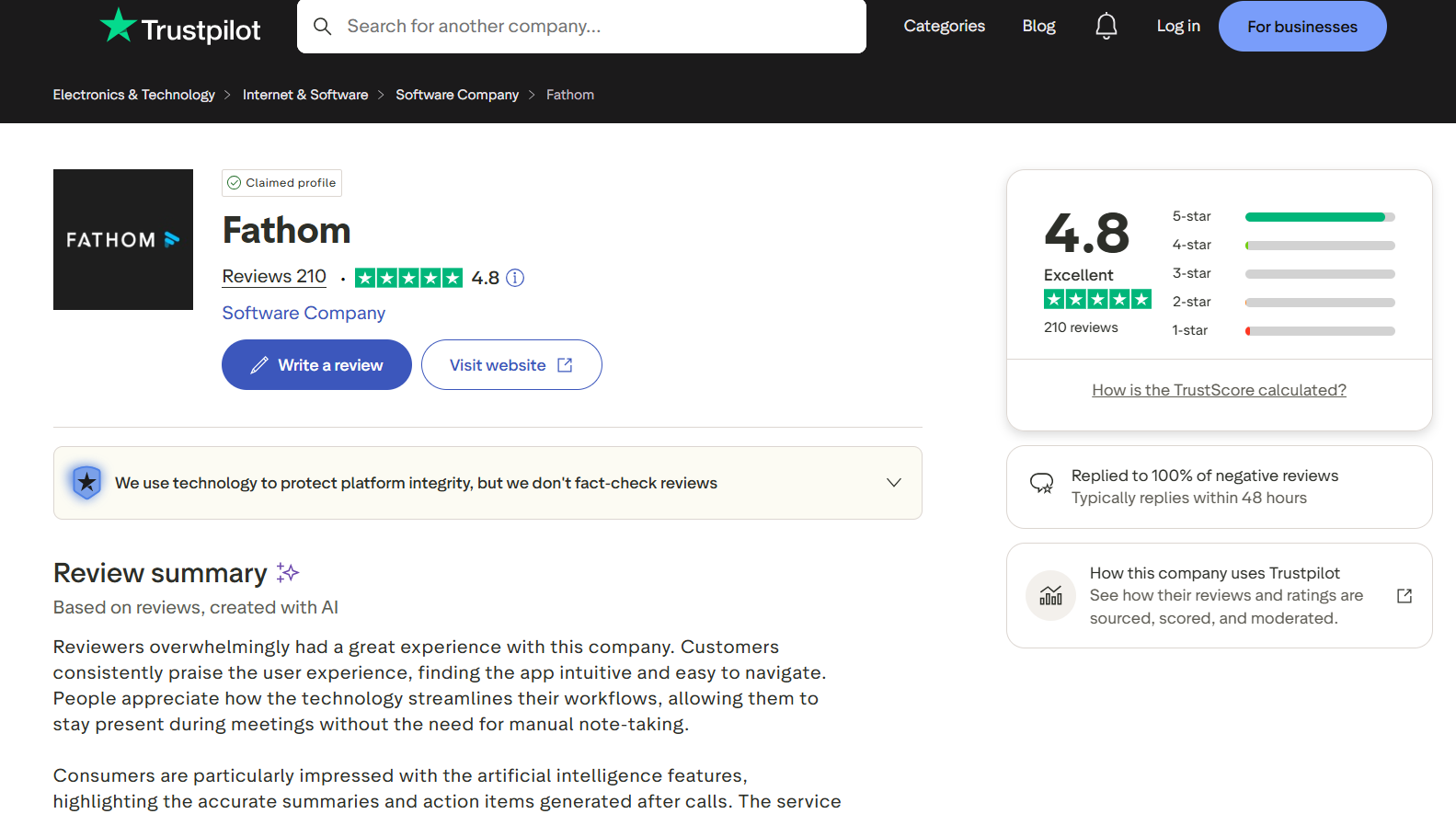This screenshot has height=814, width=1456.
Task: Click the 3-star rating bar
Action: [x=1319, y=274]
